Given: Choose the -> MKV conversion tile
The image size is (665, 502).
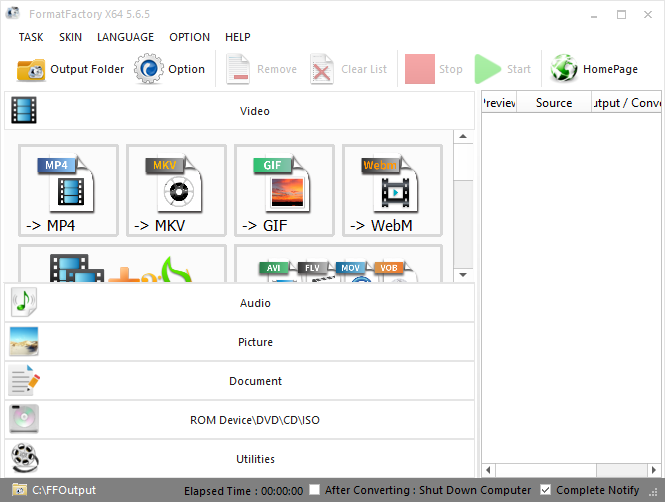Looking at the screenshot, I should (x=176, y=190).
